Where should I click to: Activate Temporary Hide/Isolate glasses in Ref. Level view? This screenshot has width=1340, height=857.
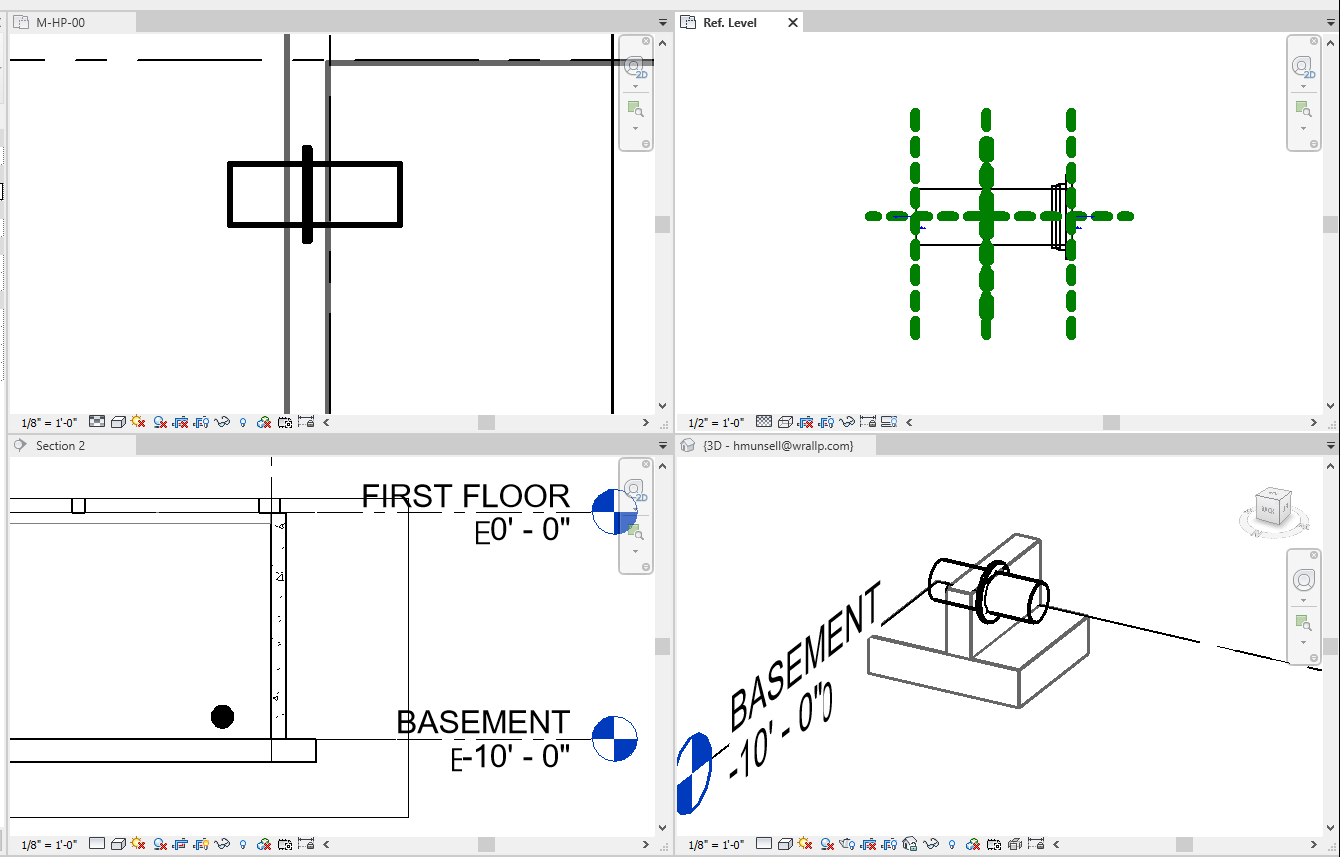(x=847, y=422)
